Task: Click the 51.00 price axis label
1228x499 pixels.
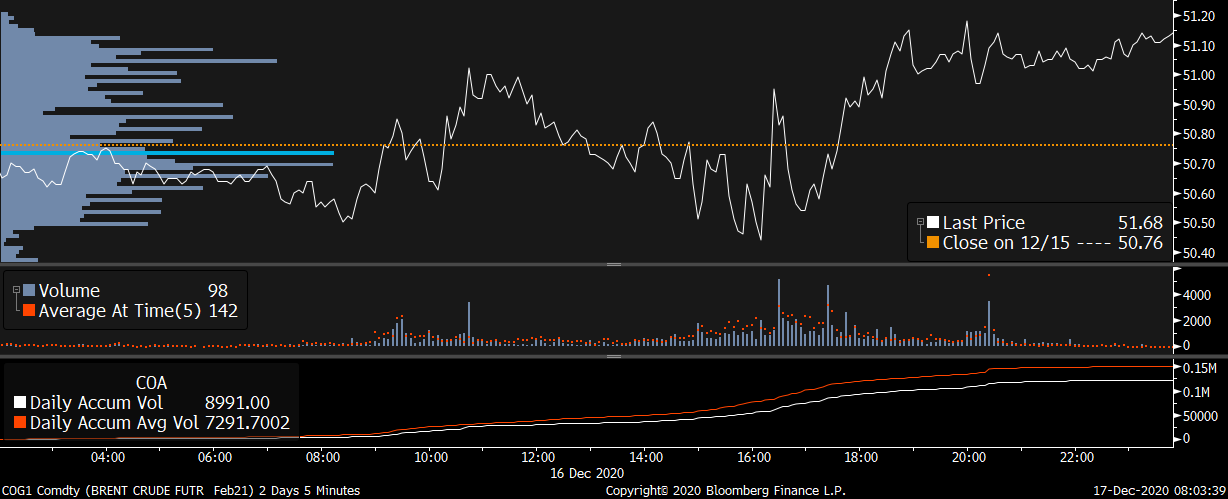Action: click(x=1199, y=75)
